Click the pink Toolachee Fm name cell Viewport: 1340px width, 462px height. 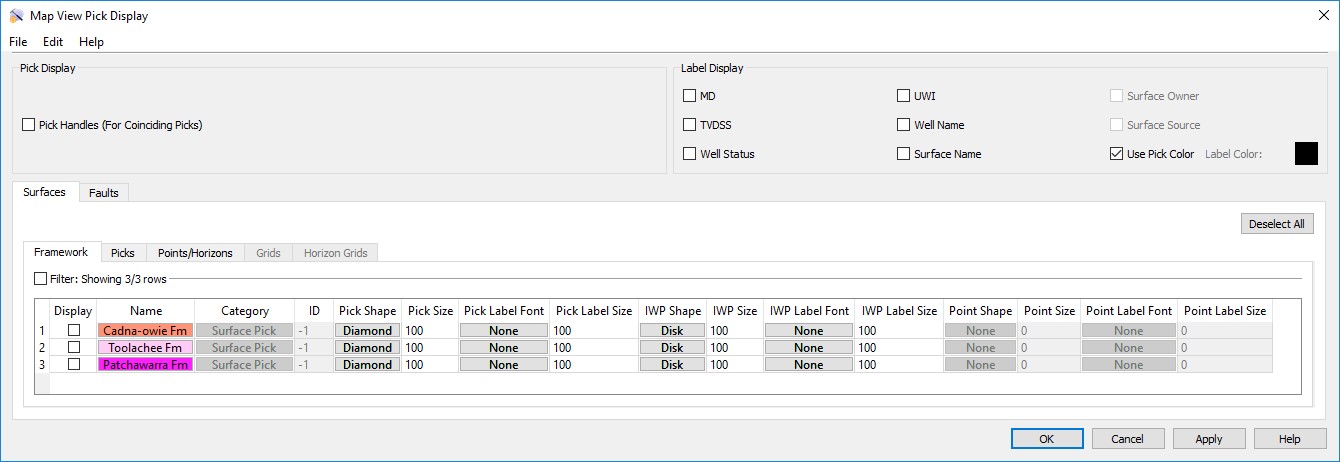145,348
